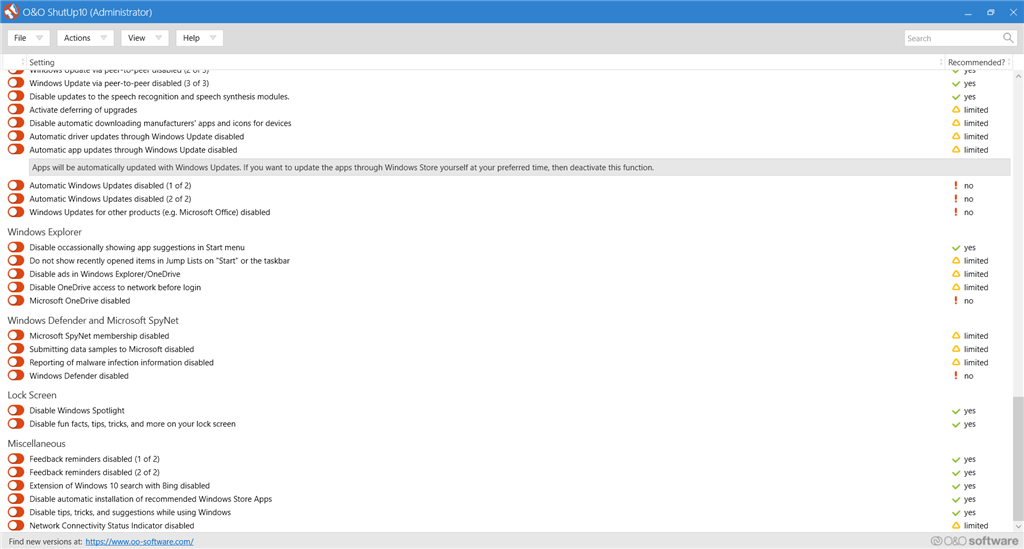Click the vertical scrollbar thumb

point(1018,457)
